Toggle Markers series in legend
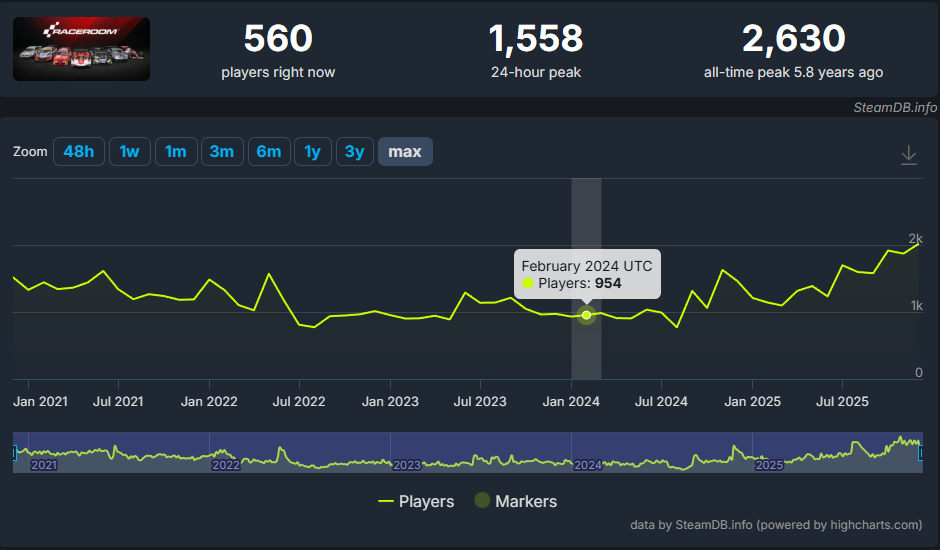The height and width of the screenshot is (550, 940). 515,501
